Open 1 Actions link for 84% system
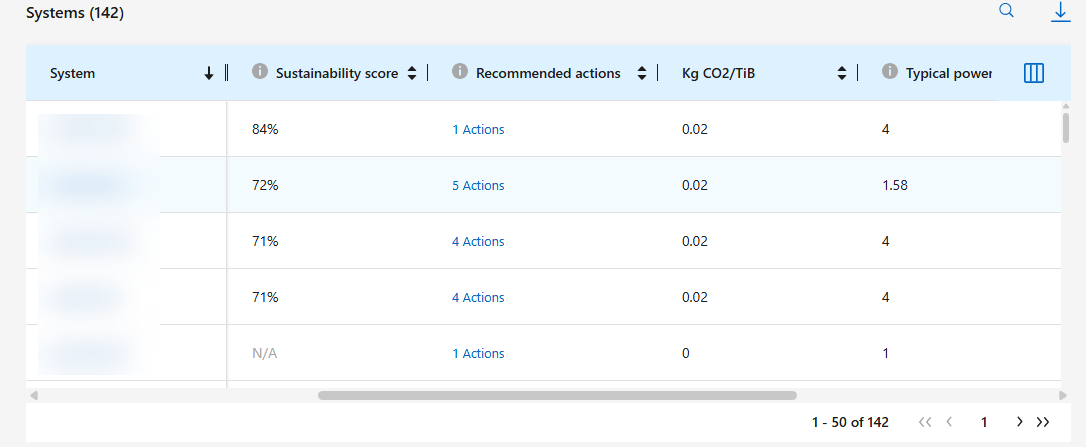 478,129
